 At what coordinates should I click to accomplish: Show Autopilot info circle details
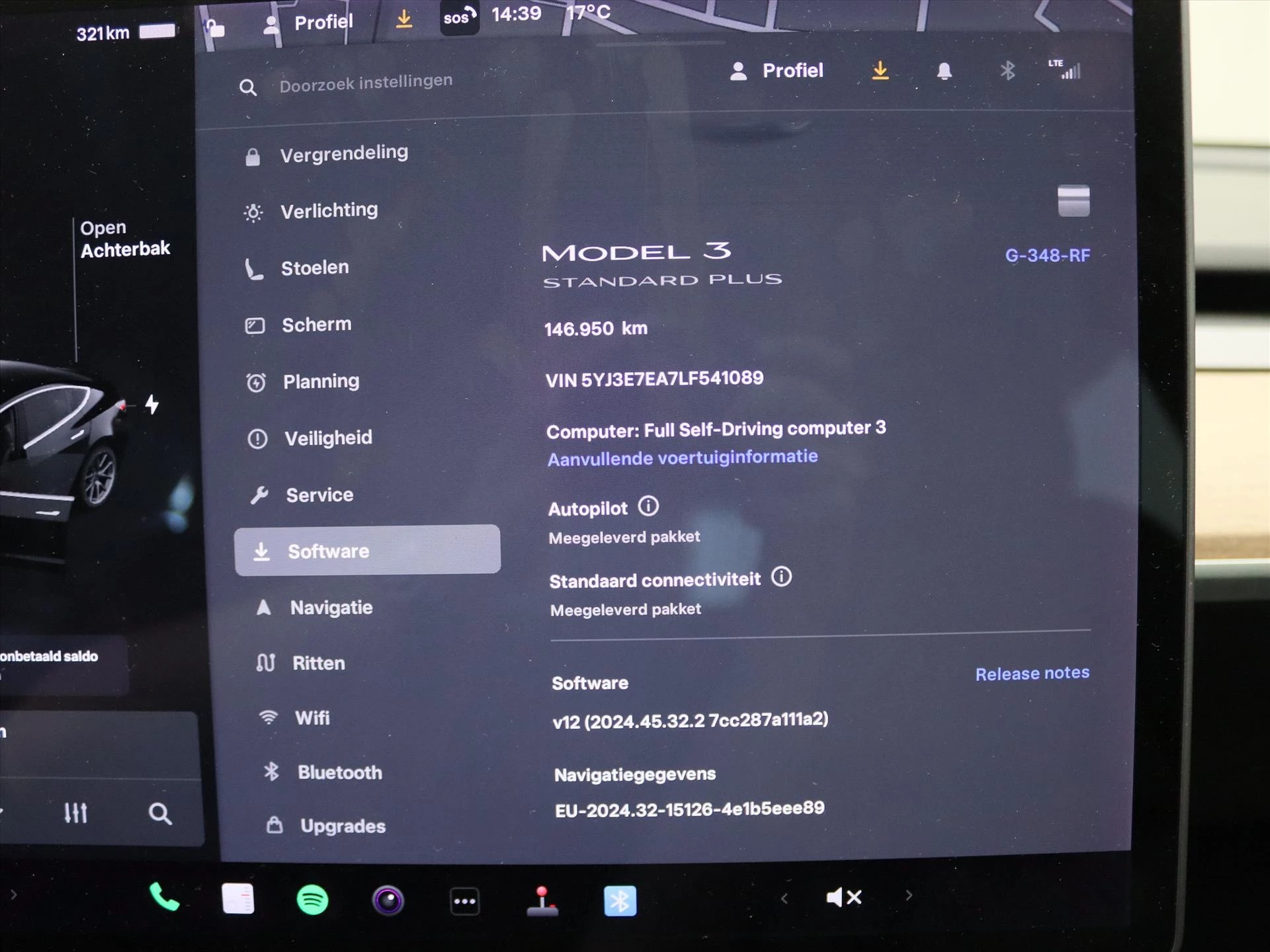click(648, 506)
